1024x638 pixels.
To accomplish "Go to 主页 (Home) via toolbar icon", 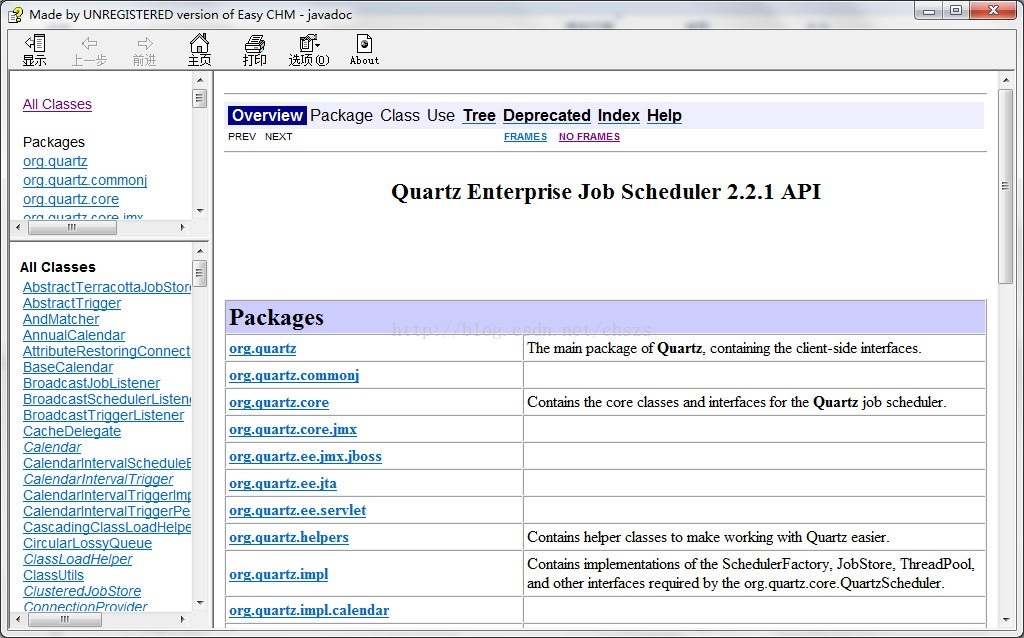I will tap(199, 50).
